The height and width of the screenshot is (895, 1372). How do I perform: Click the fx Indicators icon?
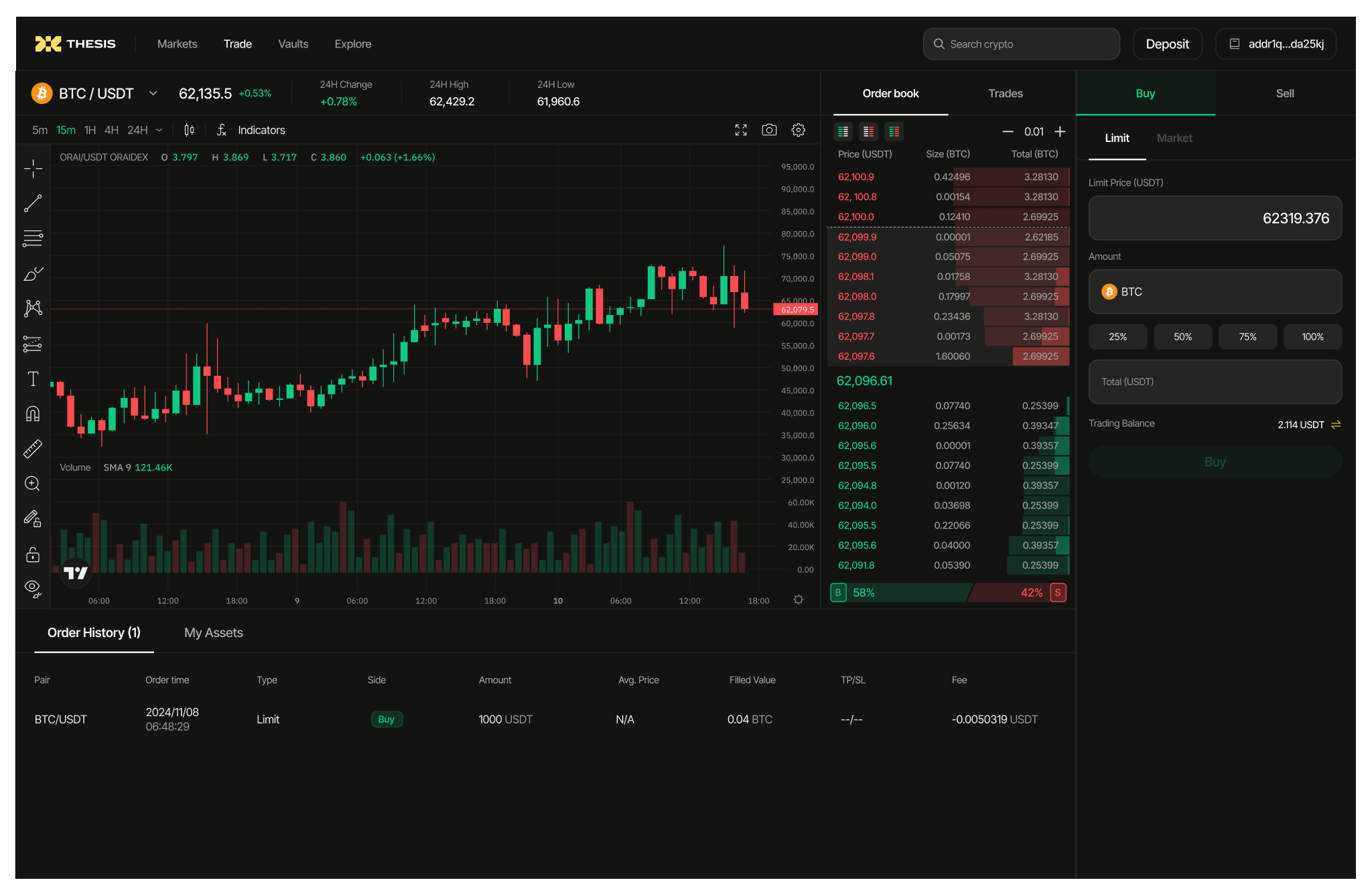coord(222,130)
